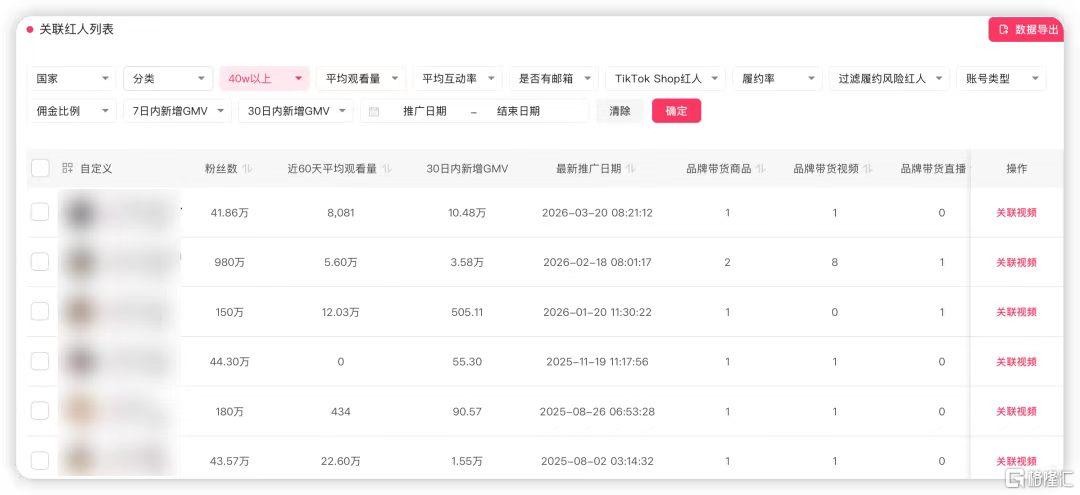1080x495 pixels.
Task: Open the 佣金比例 dropdown
Action: point(72,111)
